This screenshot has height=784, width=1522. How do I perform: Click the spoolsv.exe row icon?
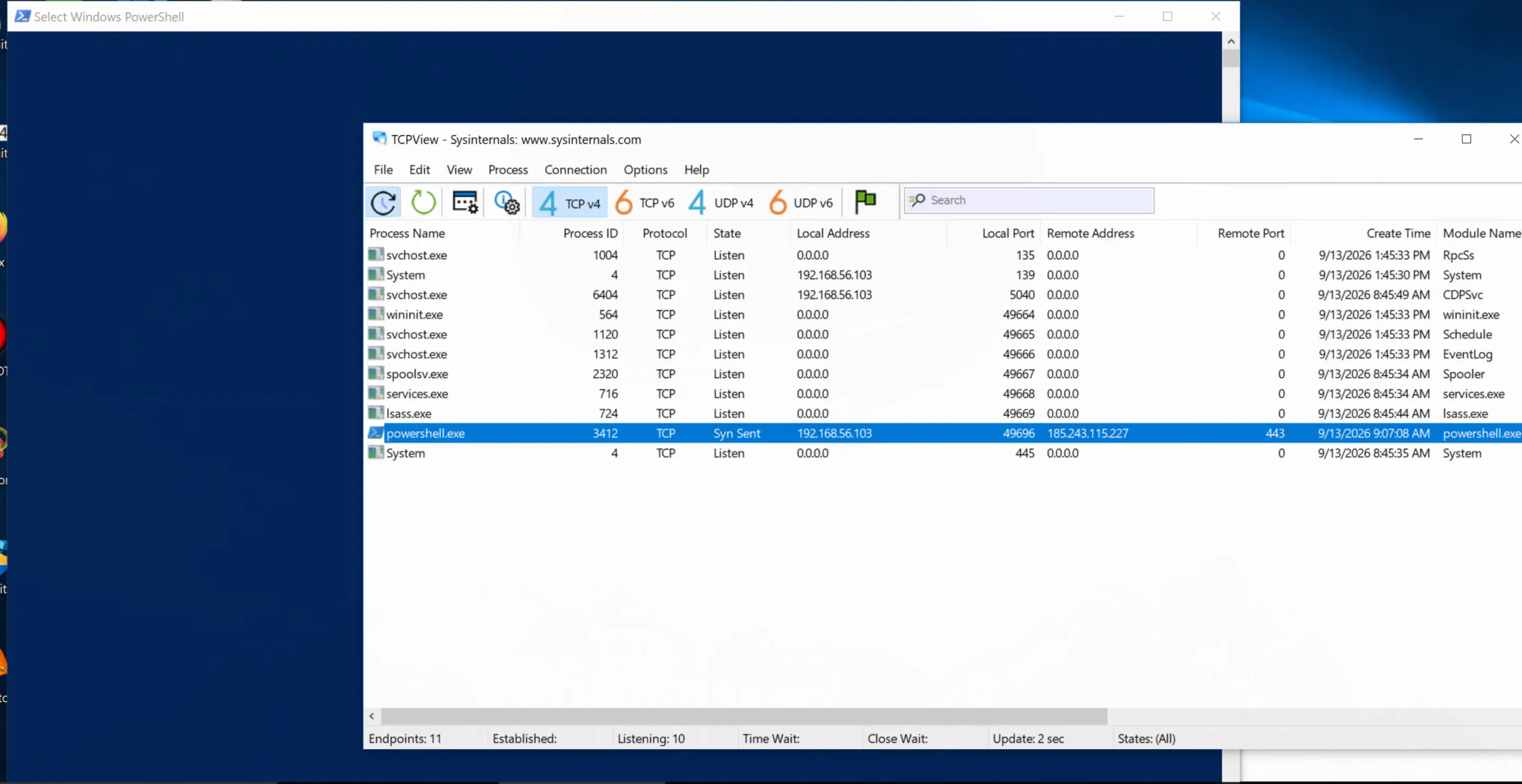coord(376,373)
